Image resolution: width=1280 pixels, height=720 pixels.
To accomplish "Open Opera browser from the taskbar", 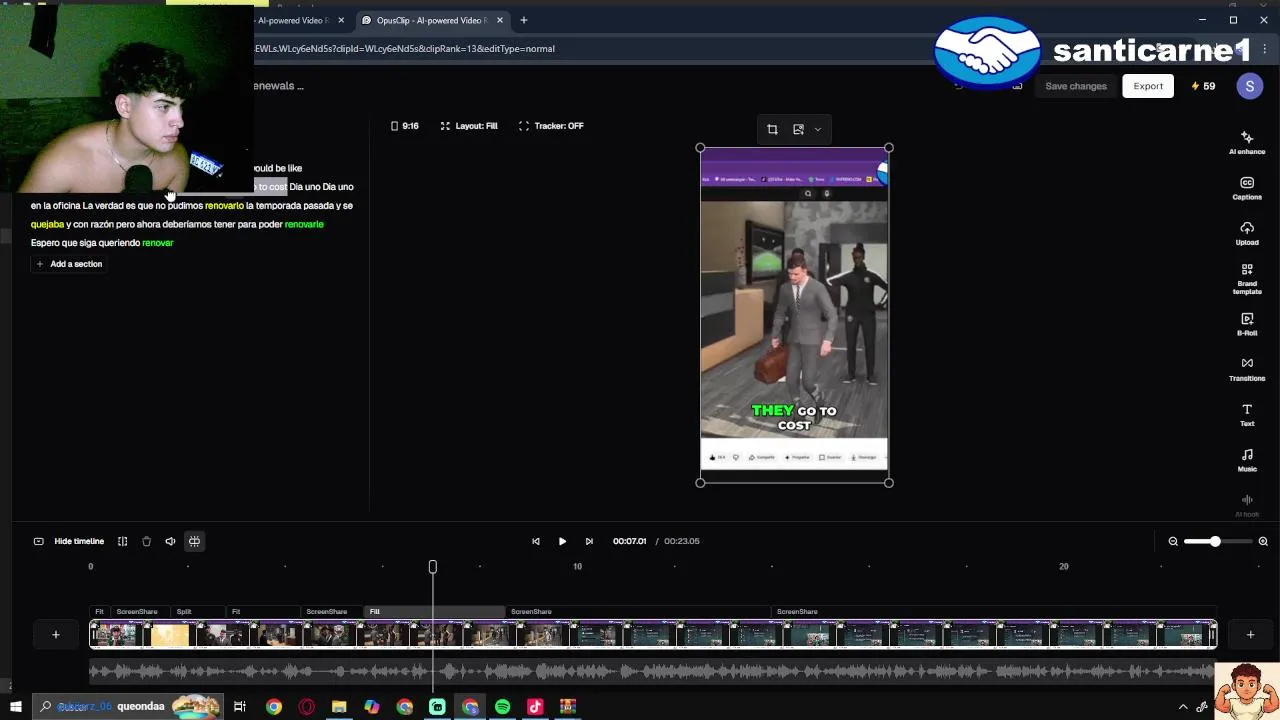I will pos(306,707).
